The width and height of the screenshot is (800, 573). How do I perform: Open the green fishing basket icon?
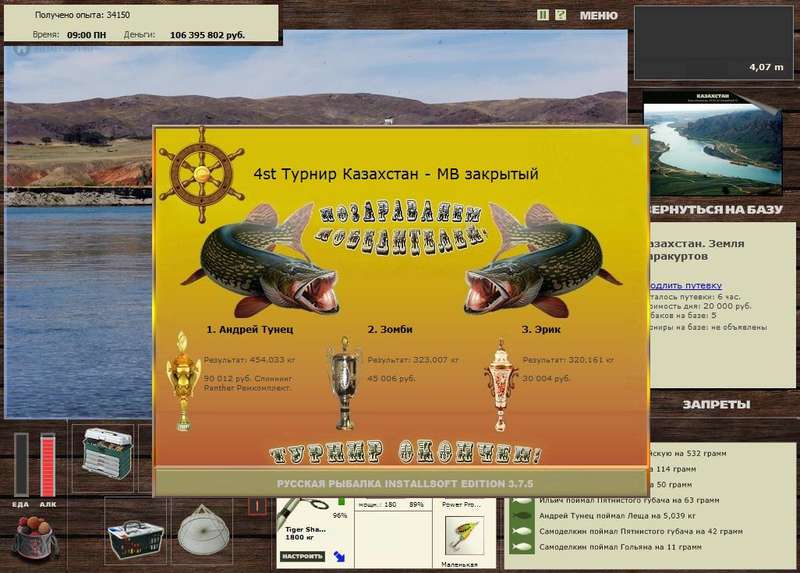click(x=136, y=540)
